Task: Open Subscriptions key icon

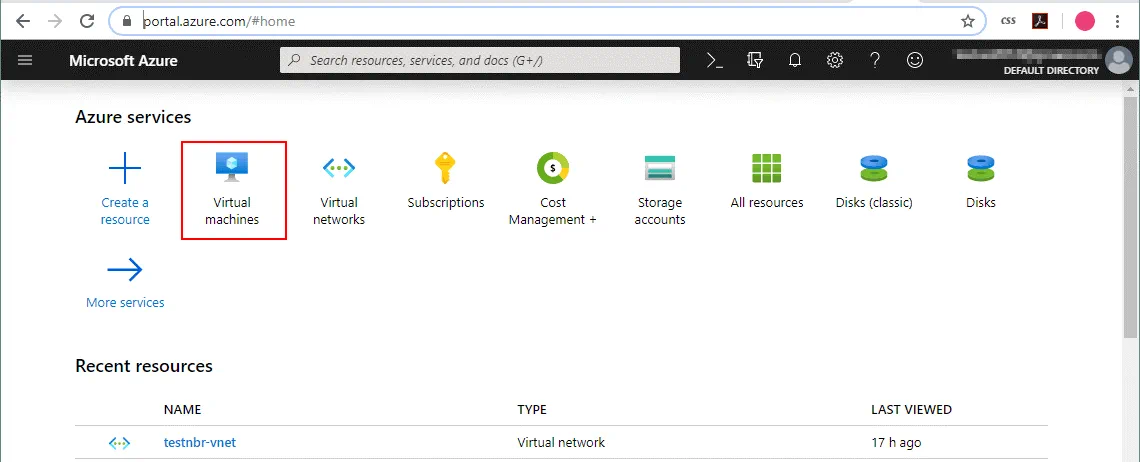Action: [445, 168]
